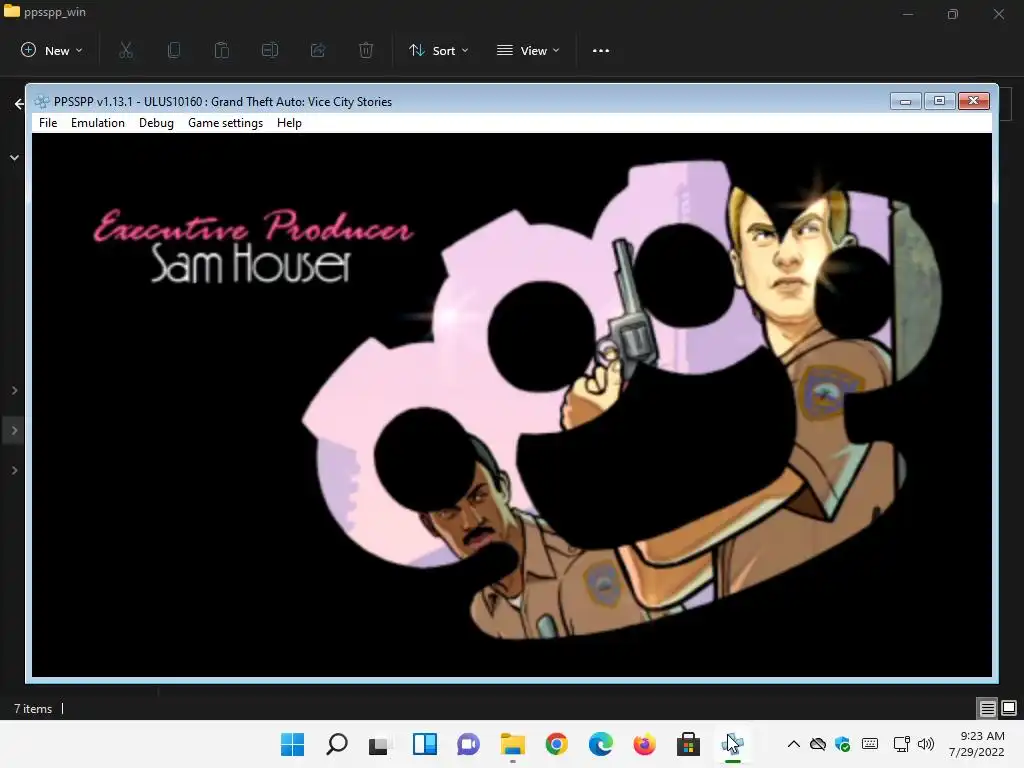
Task: Open the volume tray icon
Action: point(925,744)
